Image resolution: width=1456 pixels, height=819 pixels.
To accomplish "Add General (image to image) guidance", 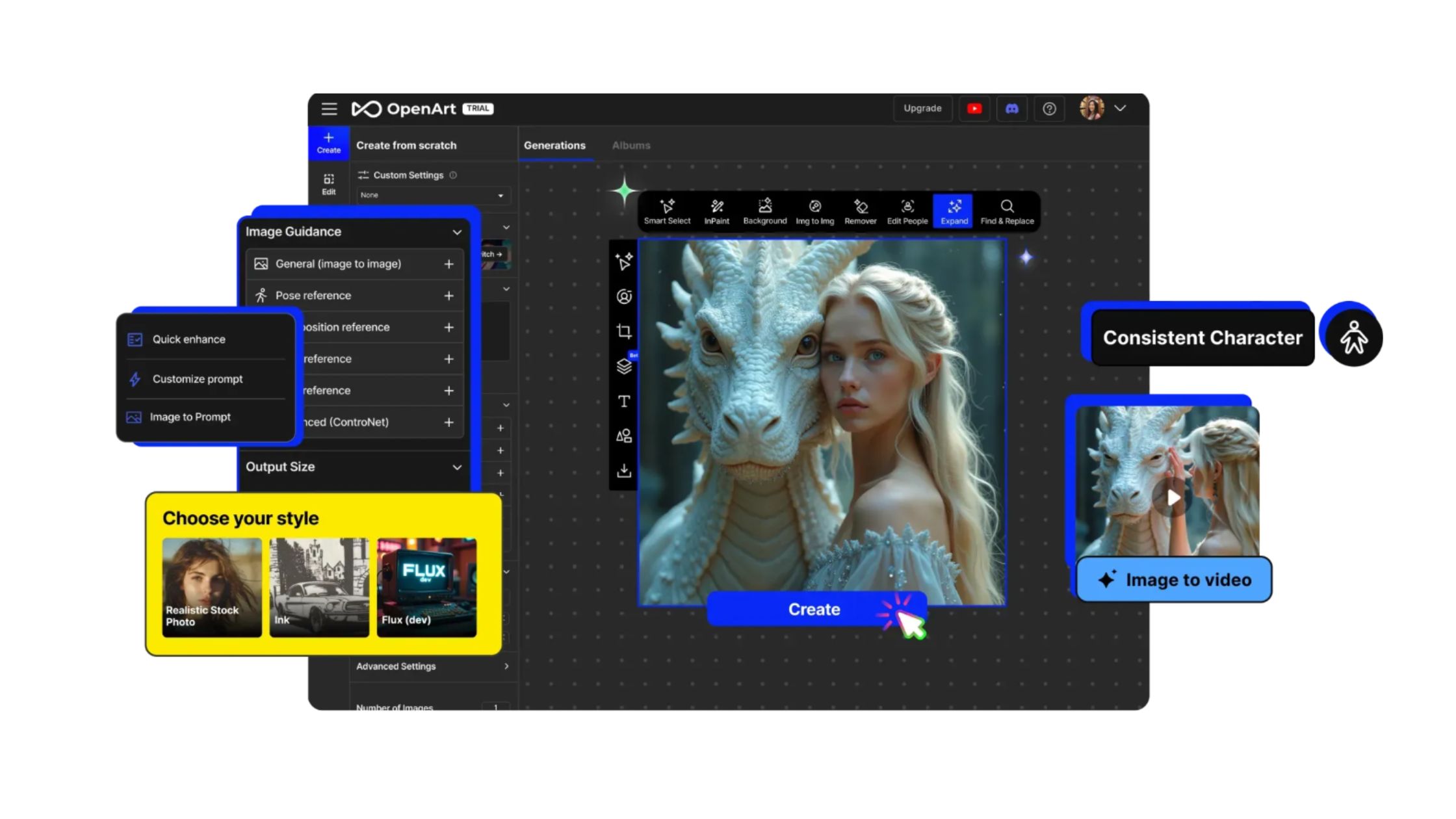I will (x=448, y=264).
